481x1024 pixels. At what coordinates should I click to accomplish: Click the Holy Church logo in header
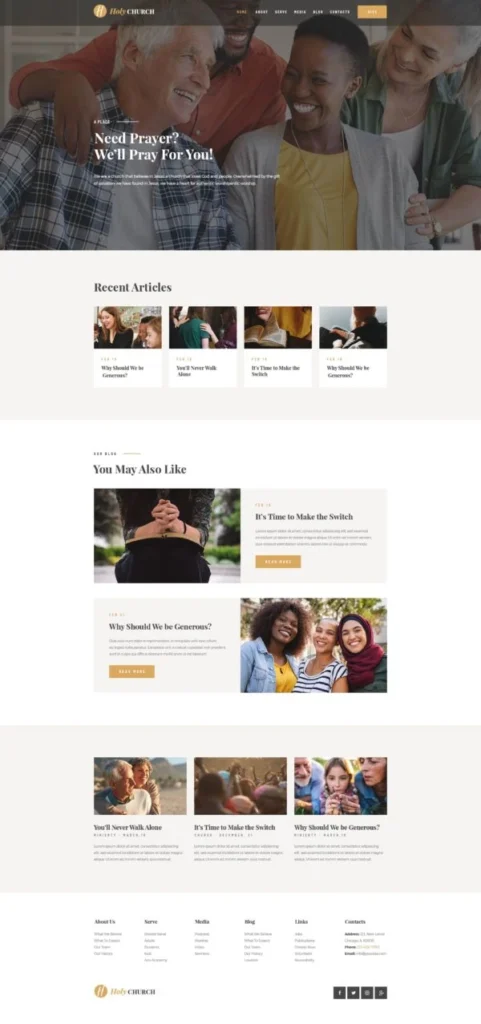[124, 11]
